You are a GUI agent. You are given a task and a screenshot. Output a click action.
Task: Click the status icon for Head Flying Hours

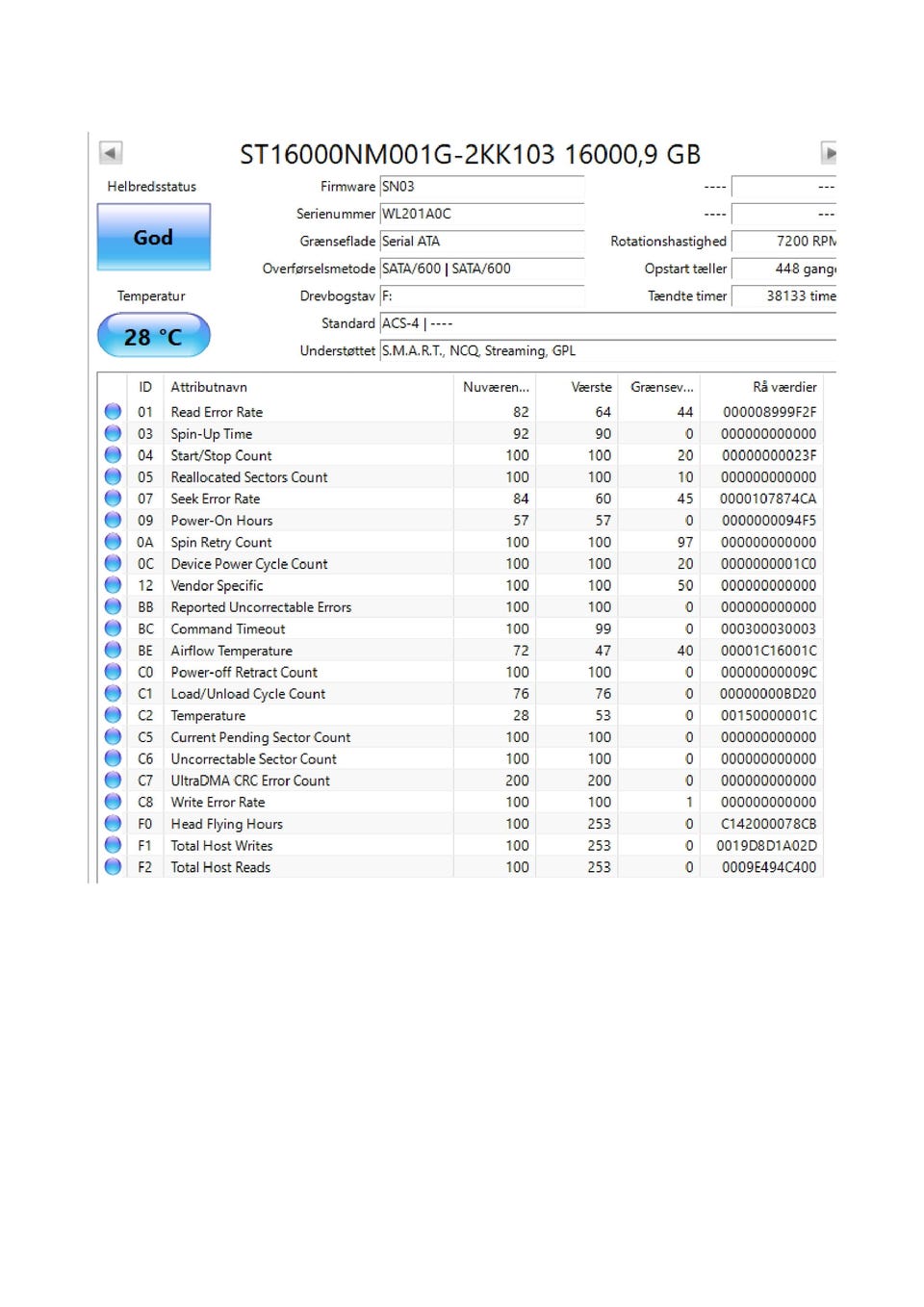click(113, 823)
